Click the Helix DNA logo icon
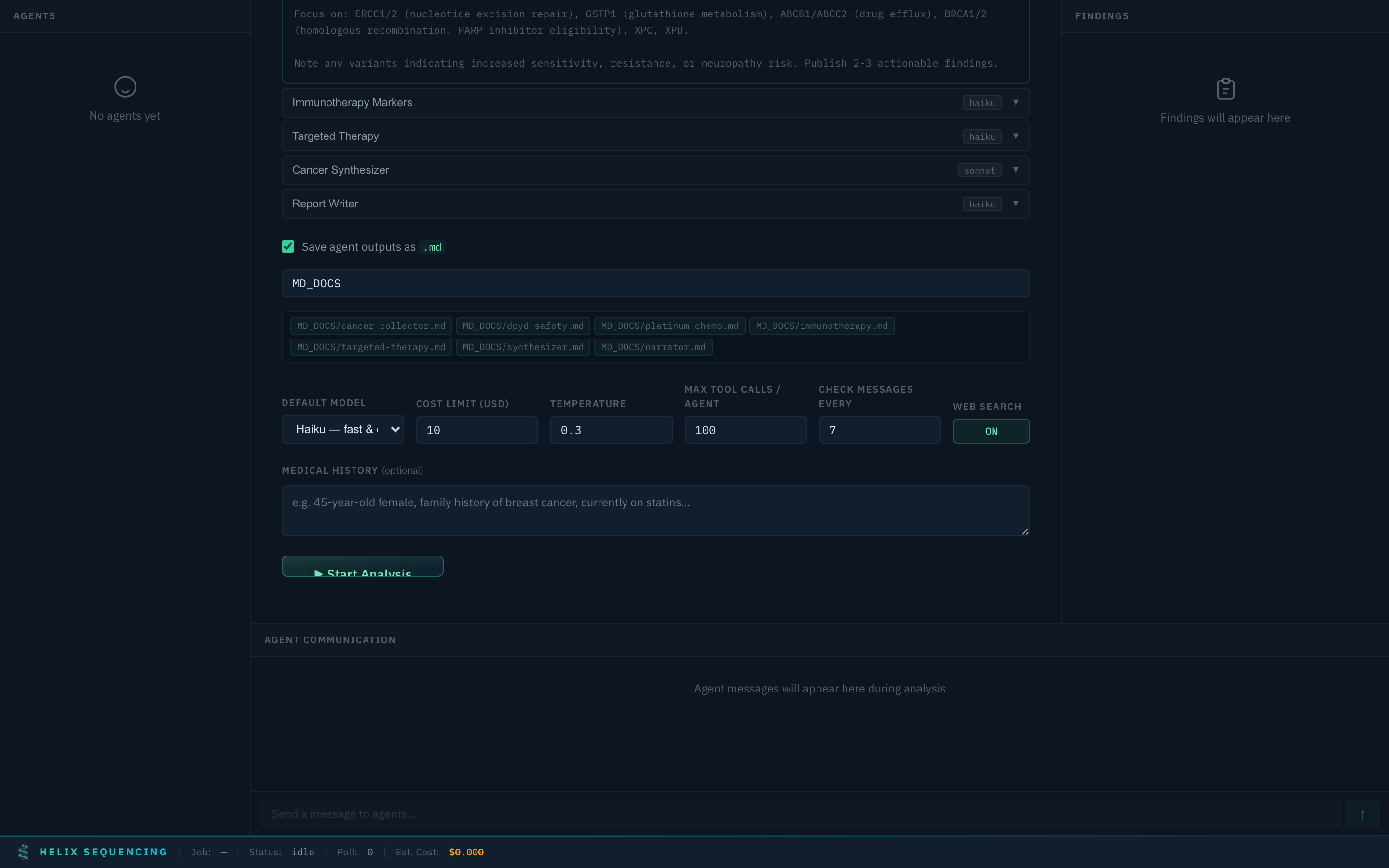 [24, 852]
